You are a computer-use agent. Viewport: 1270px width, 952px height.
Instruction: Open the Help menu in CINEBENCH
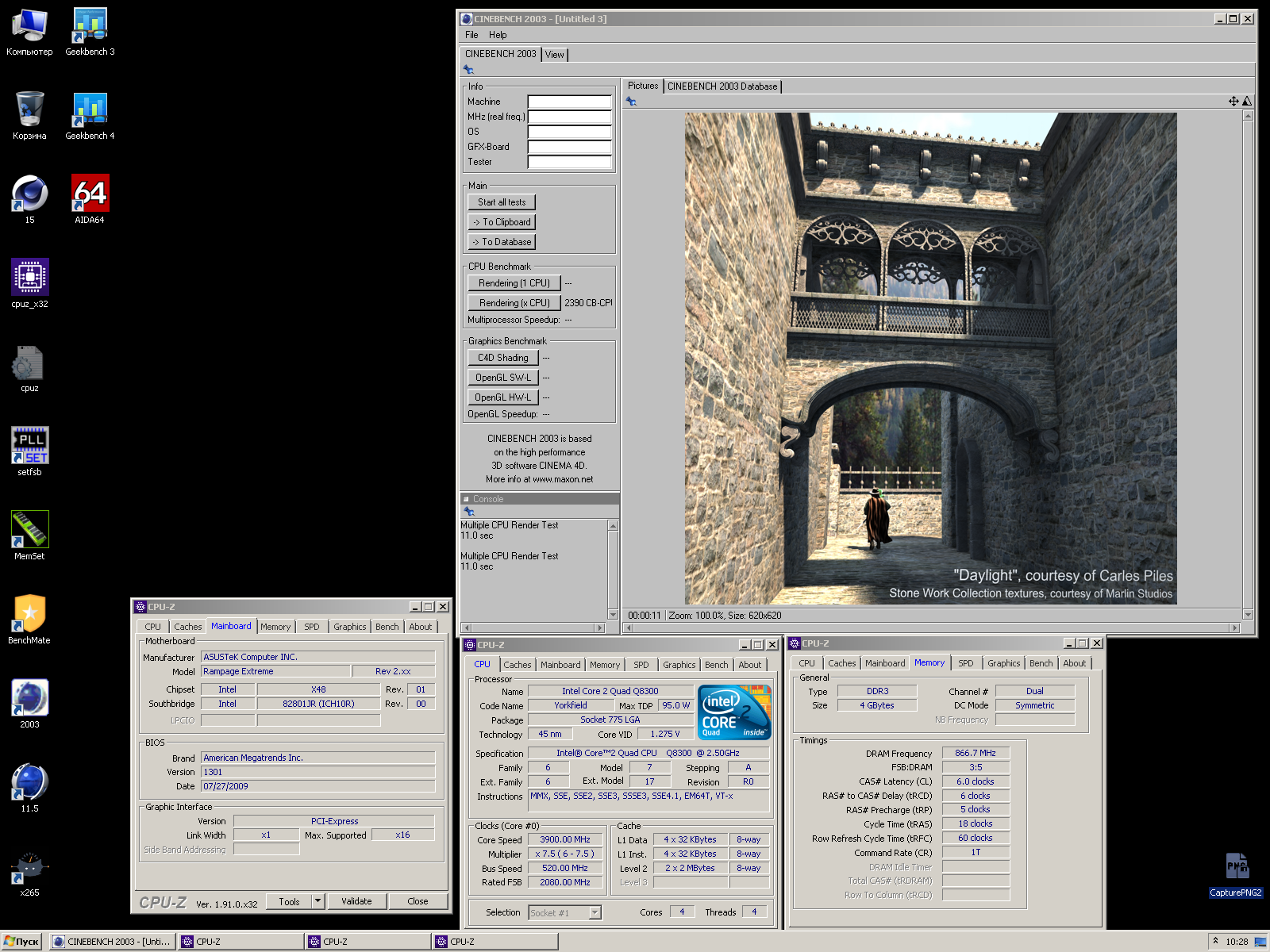click(x=498, y=35)
